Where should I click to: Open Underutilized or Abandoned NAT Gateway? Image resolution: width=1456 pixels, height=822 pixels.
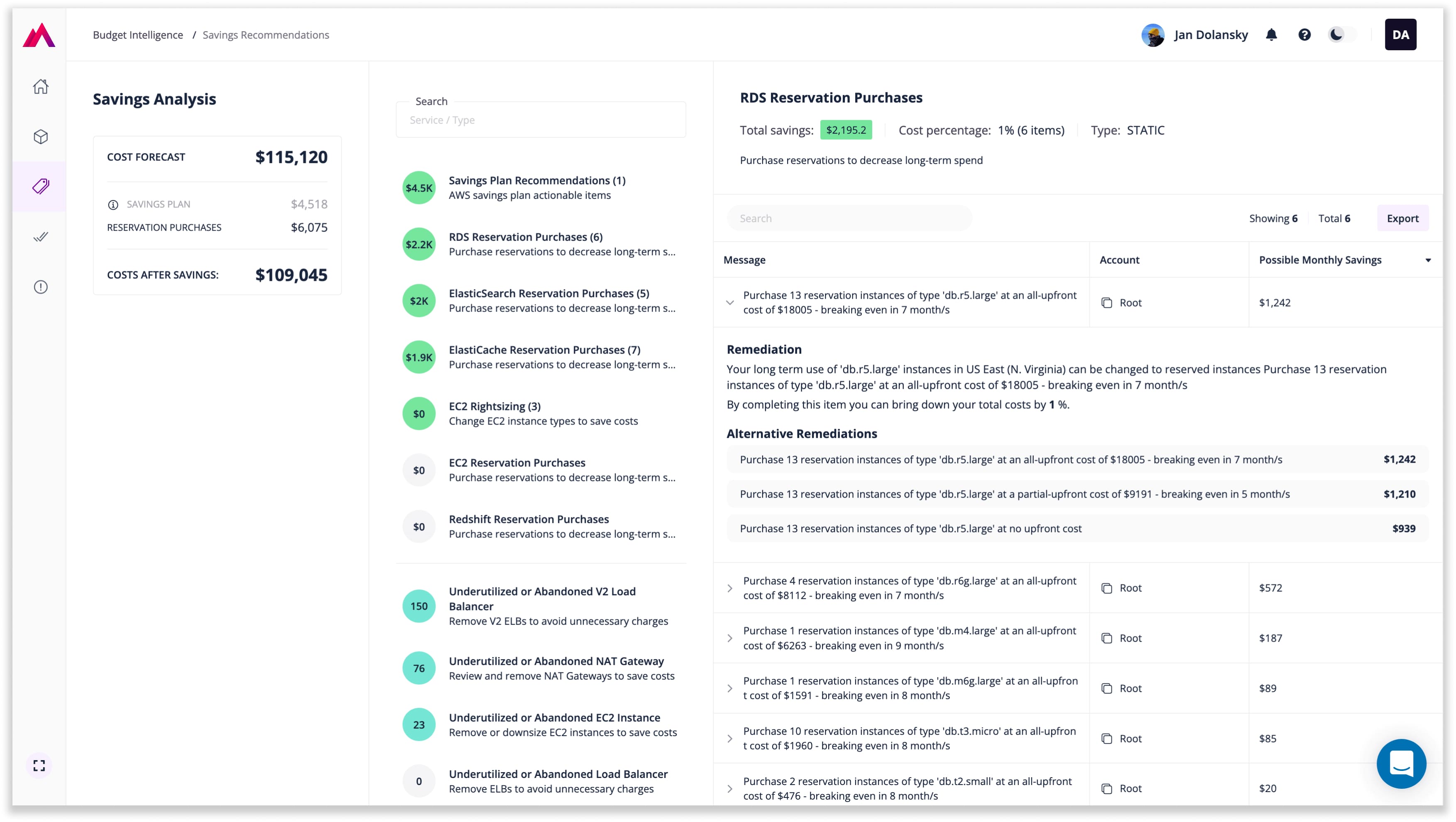[541, 668]
